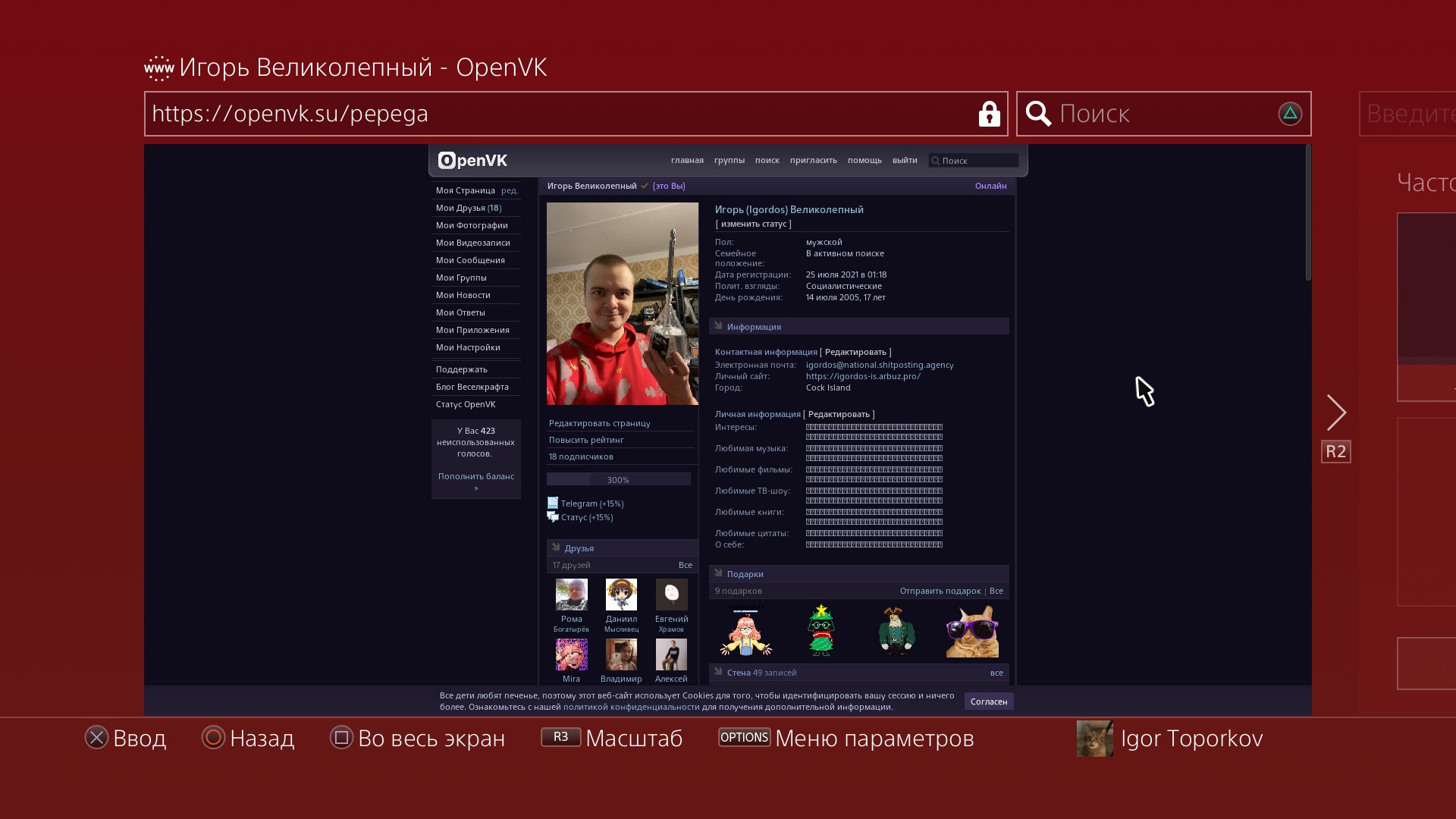Click the Статус speech-bubble icon
The width and height of the screenshot is (1456, 819).
553,517
